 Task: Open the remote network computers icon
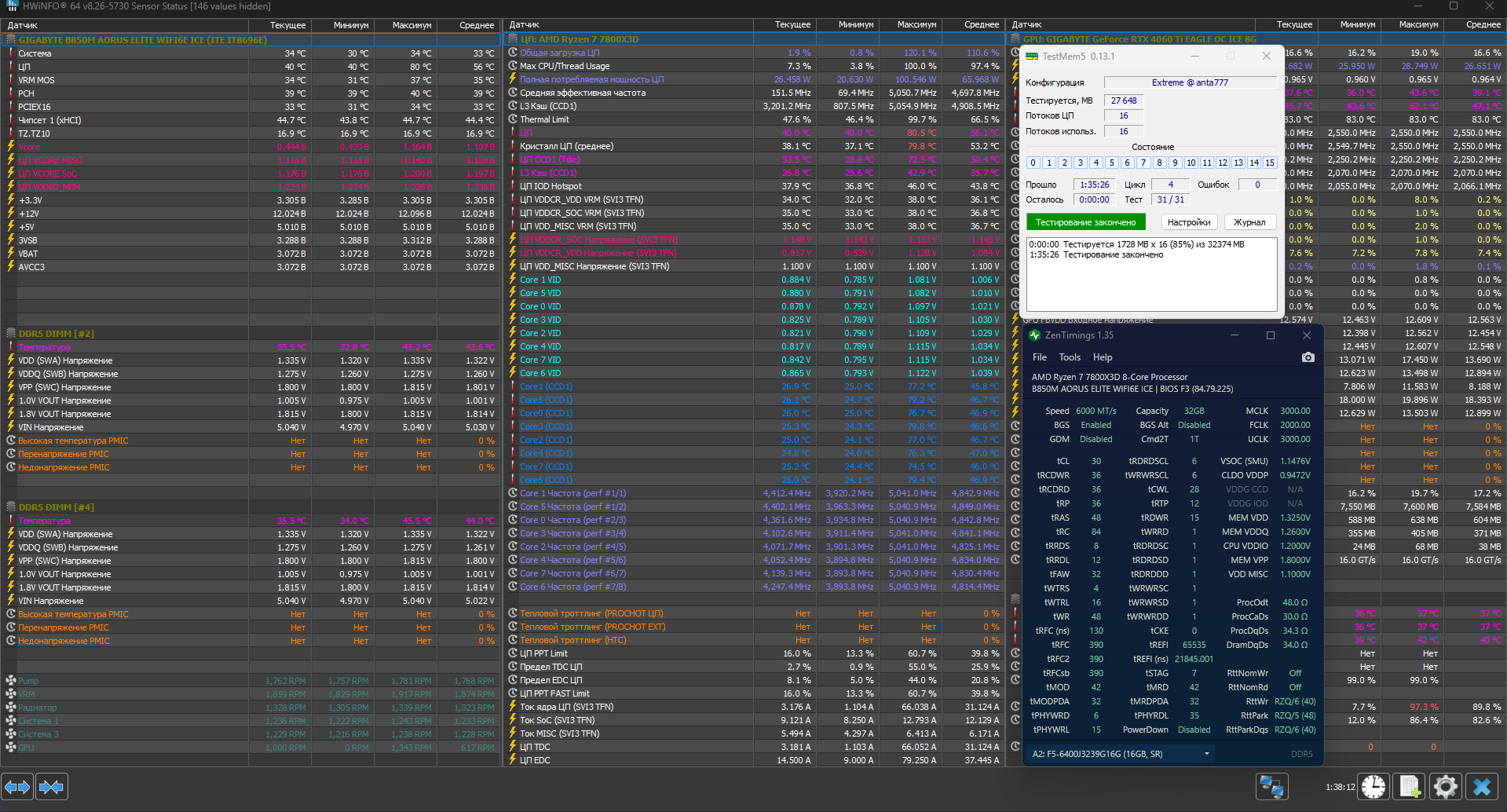(x=1271, y=786)
